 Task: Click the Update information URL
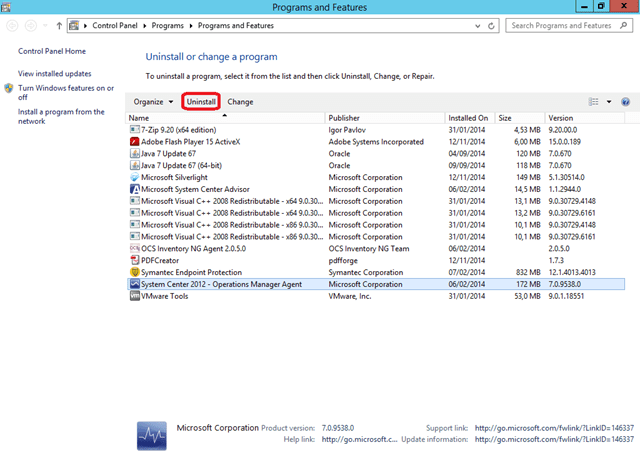coord(554,439)
